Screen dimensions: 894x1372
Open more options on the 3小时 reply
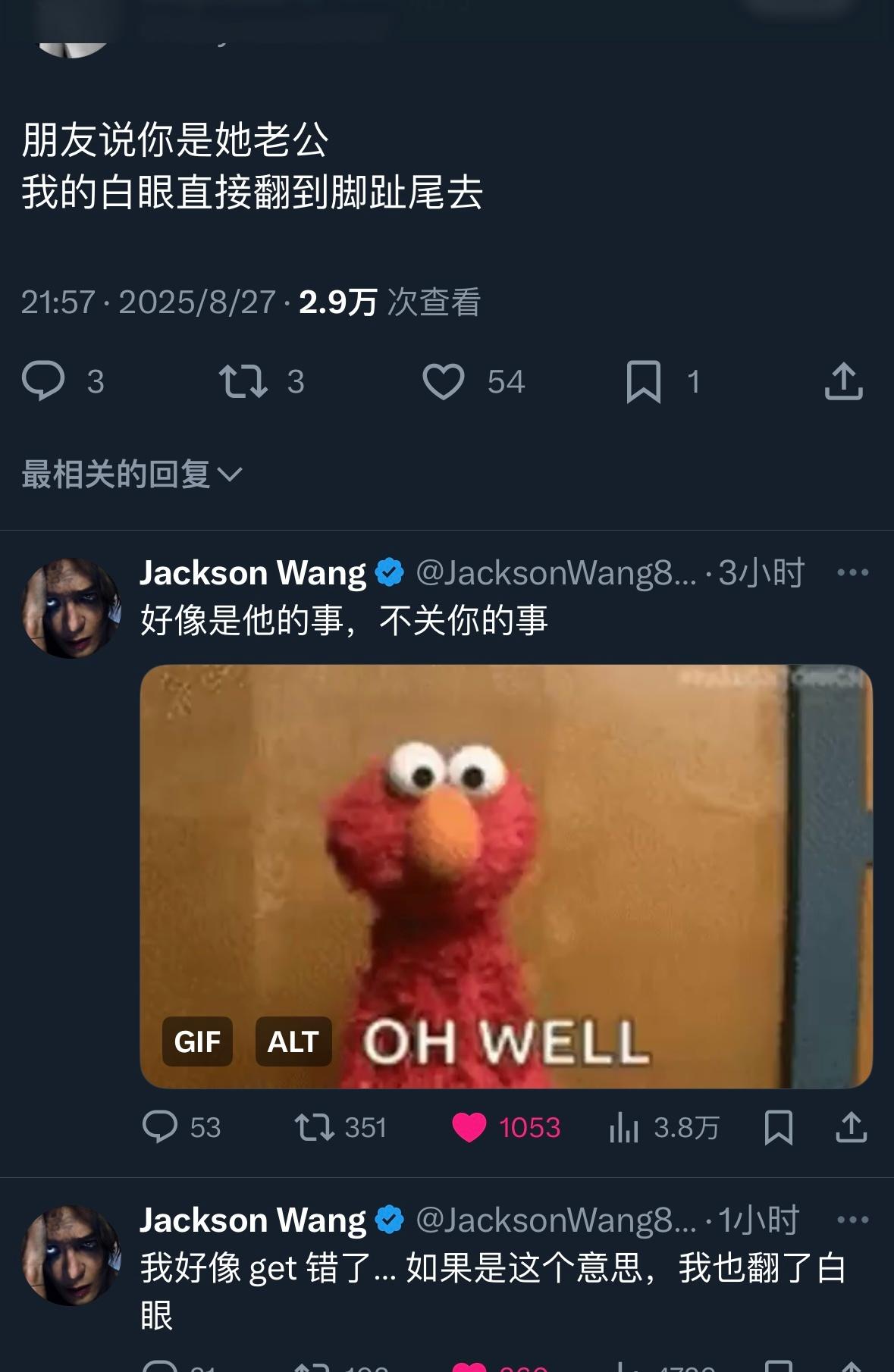[852, 572]
